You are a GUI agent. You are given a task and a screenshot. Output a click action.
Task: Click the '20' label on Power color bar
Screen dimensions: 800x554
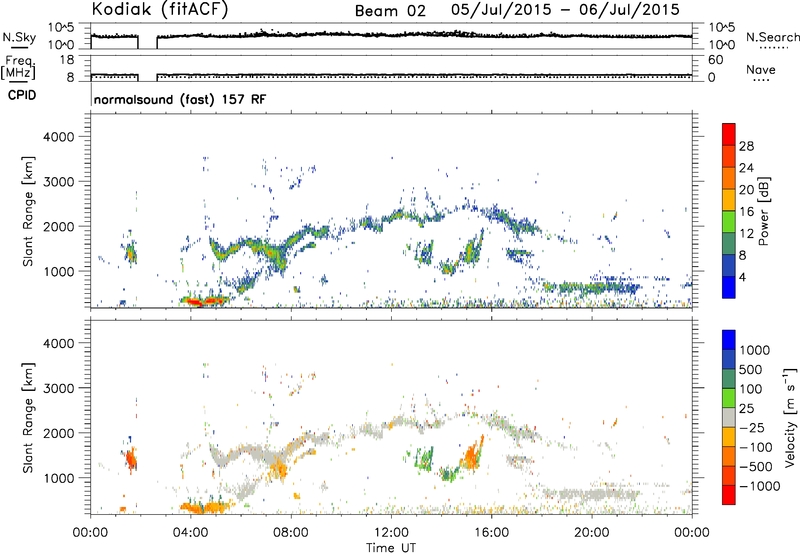[x=746, y=190]
